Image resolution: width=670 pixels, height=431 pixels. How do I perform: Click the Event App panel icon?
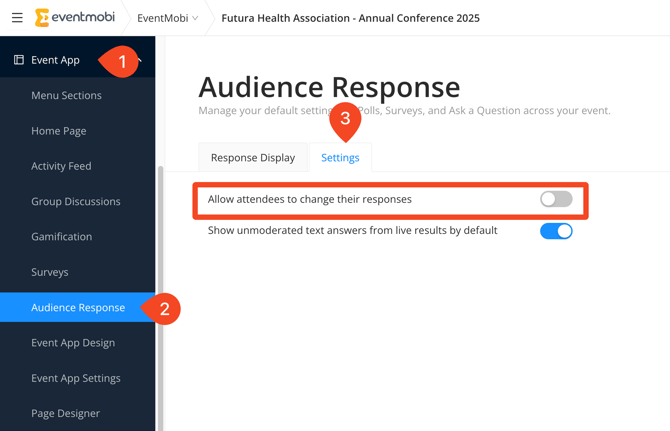click(x=19, y=60)
